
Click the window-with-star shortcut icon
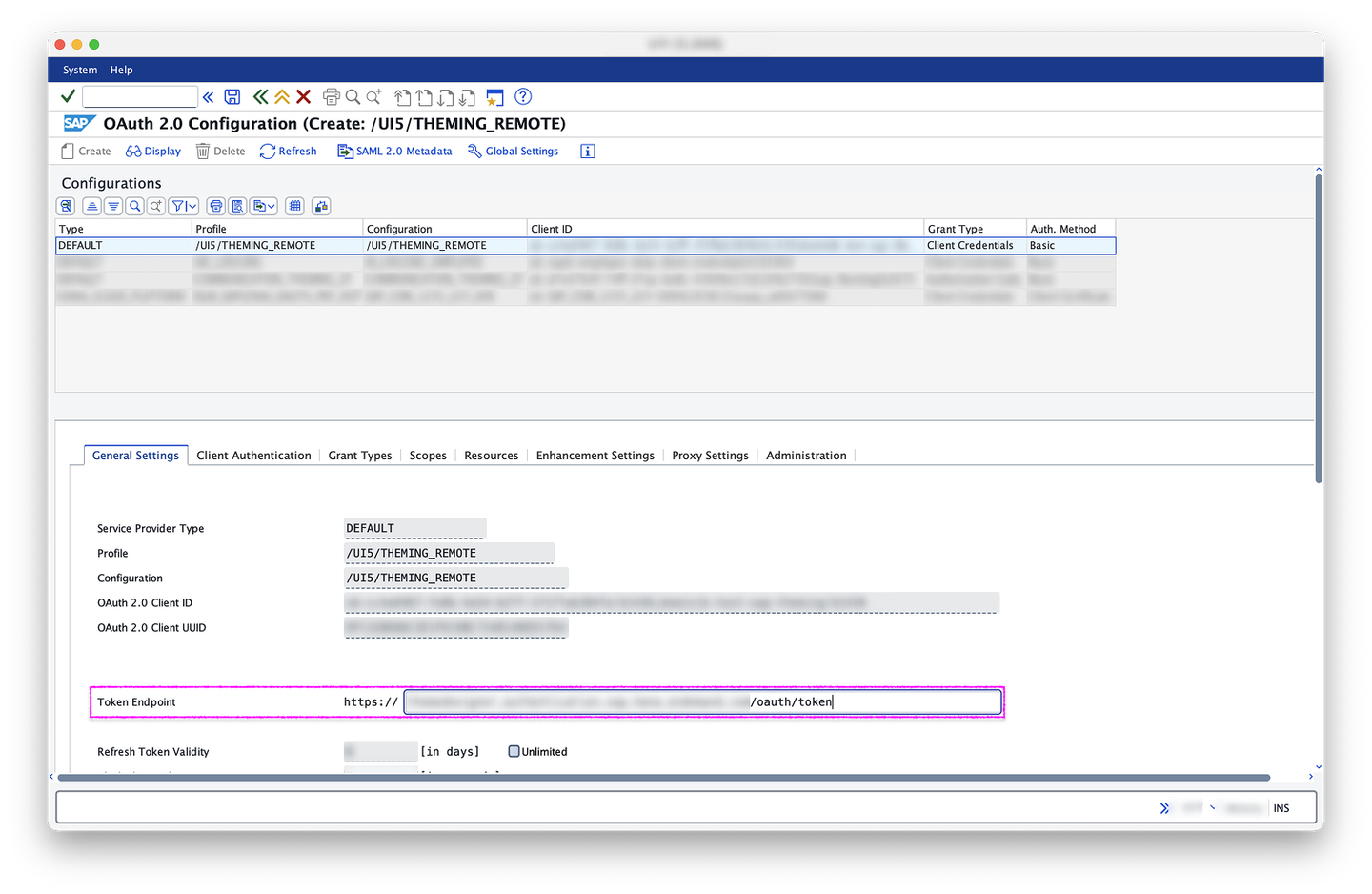coord(494,97)
